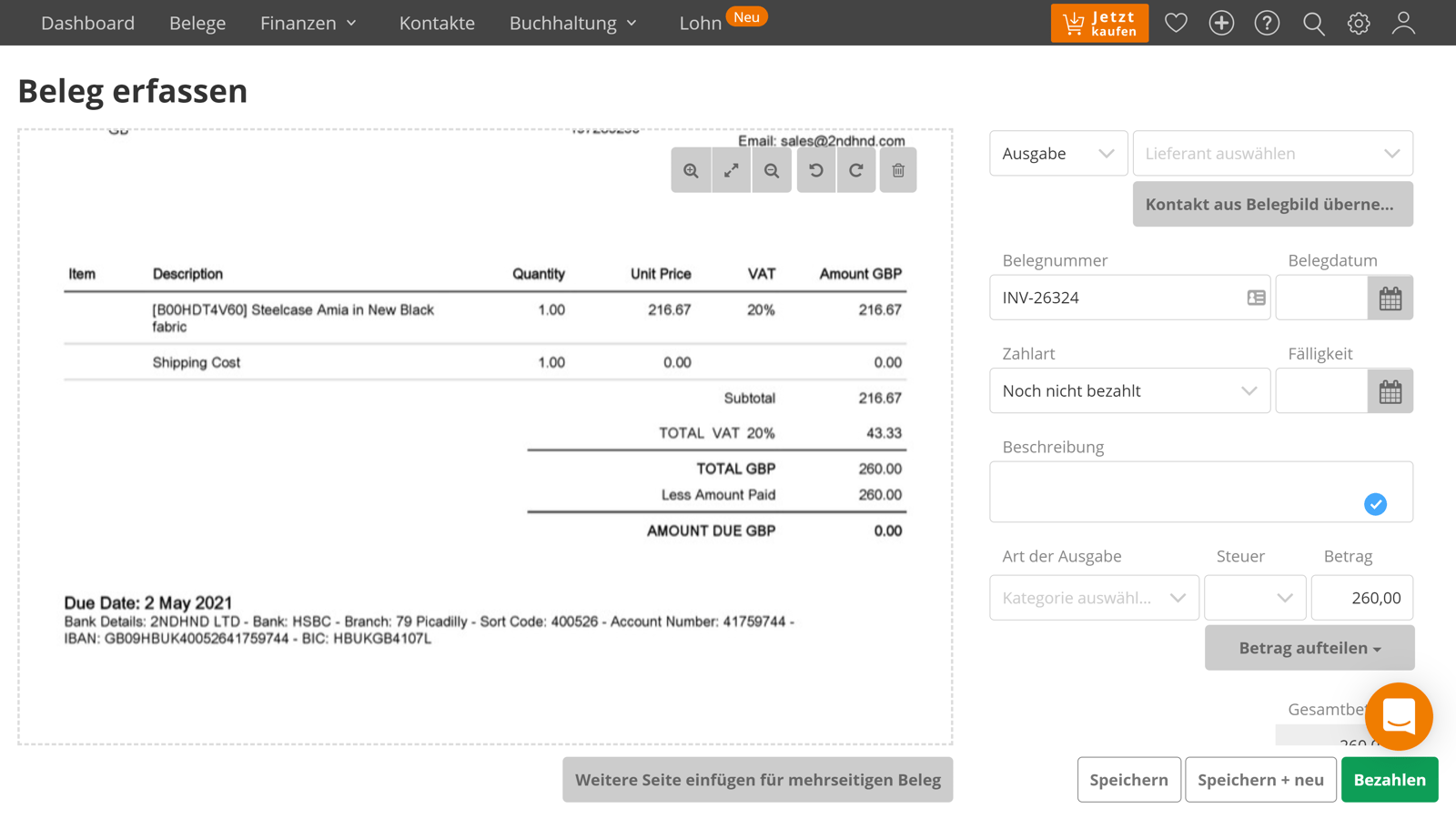Rotate receipt image clockwise

coord(856,170)
